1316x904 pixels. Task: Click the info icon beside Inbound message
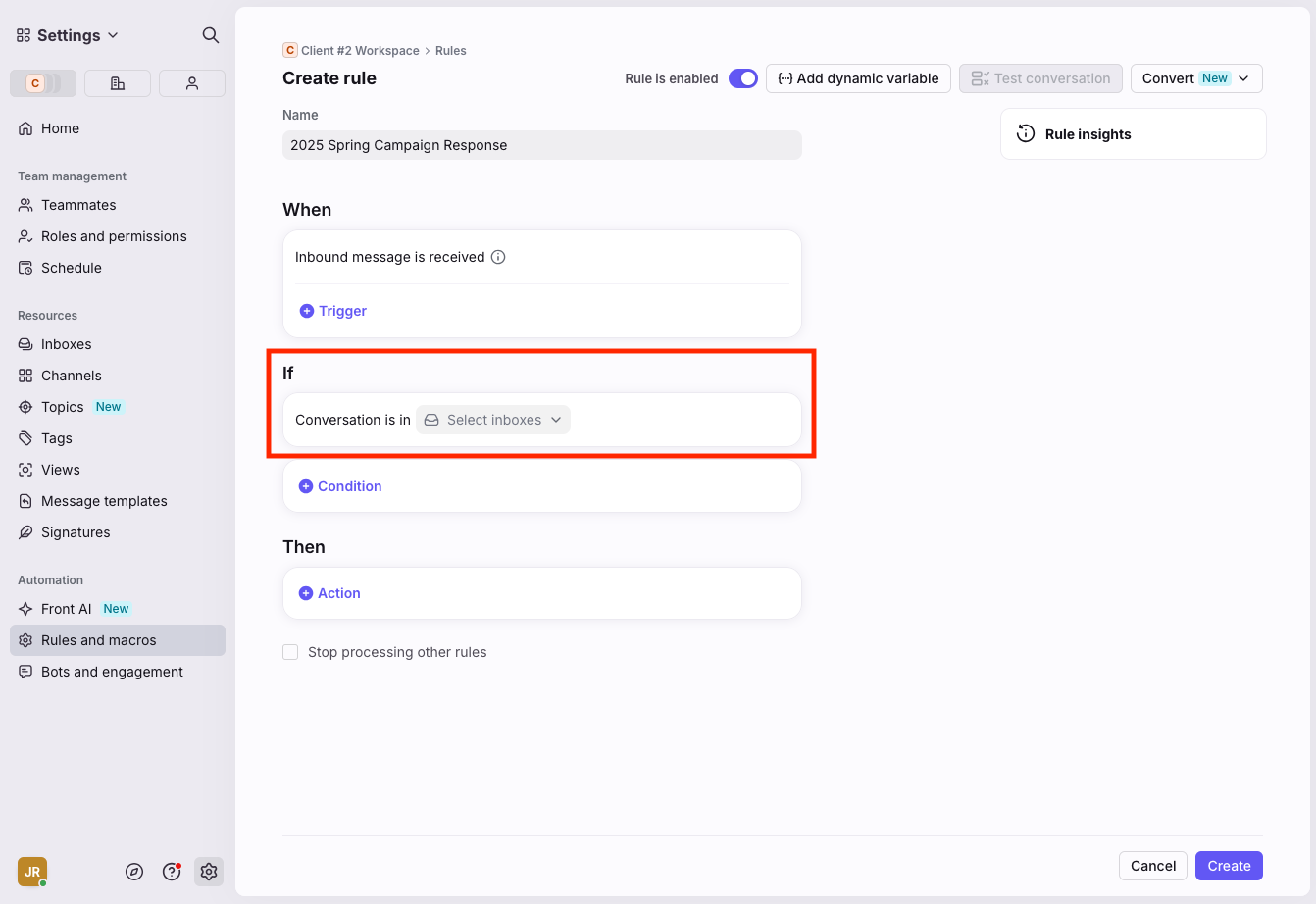pos(498,257)
